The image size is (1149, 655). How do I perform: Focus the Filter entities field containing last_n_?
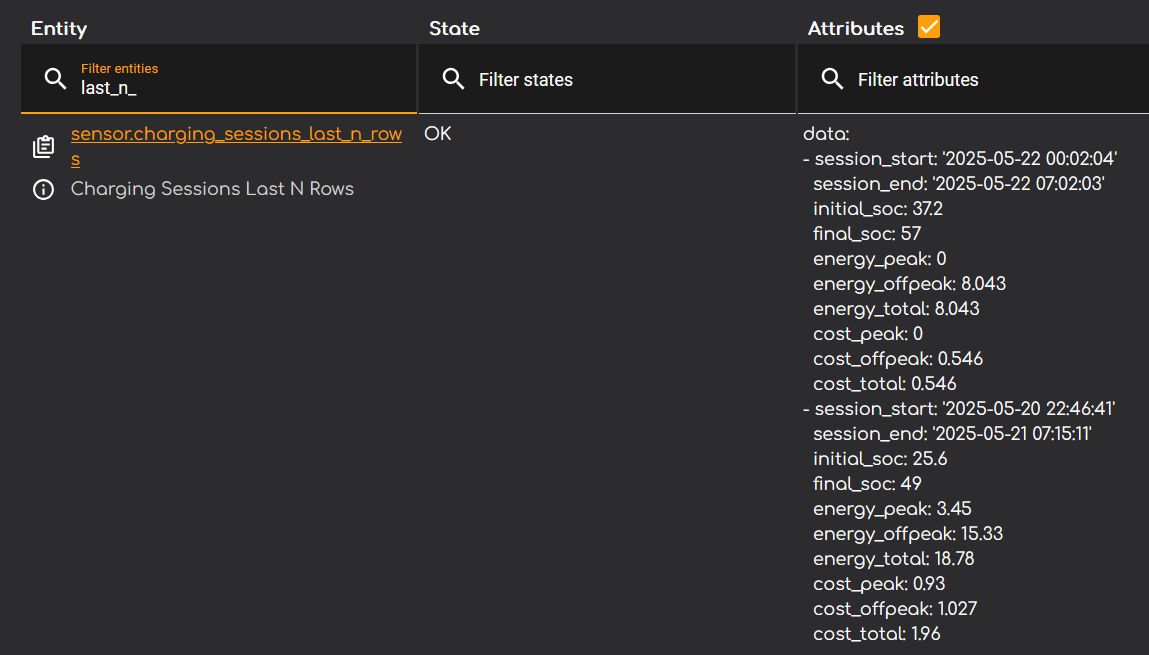tap(240, 88)
